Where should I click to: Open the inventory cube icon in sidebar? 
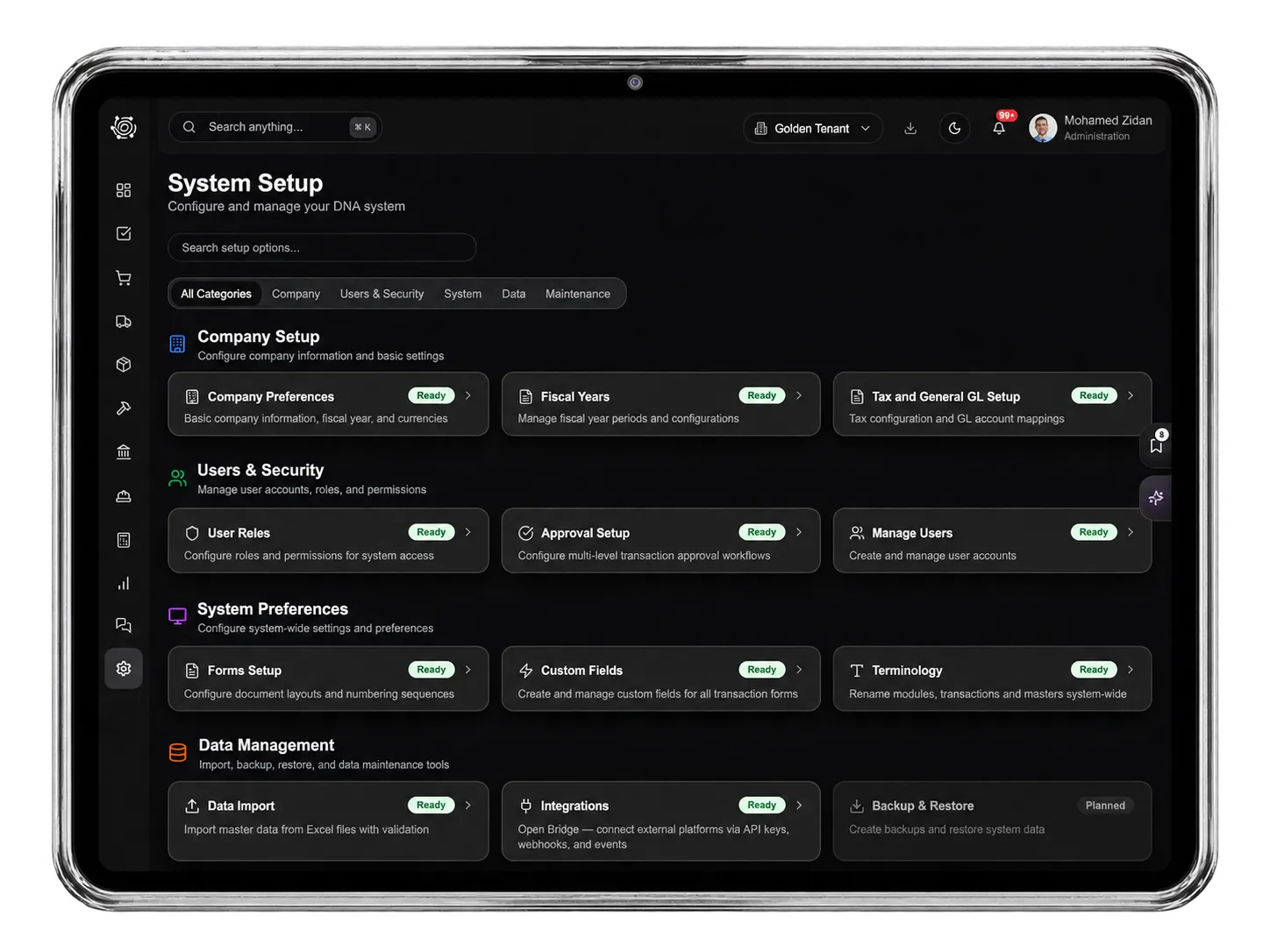coord(124,365)
